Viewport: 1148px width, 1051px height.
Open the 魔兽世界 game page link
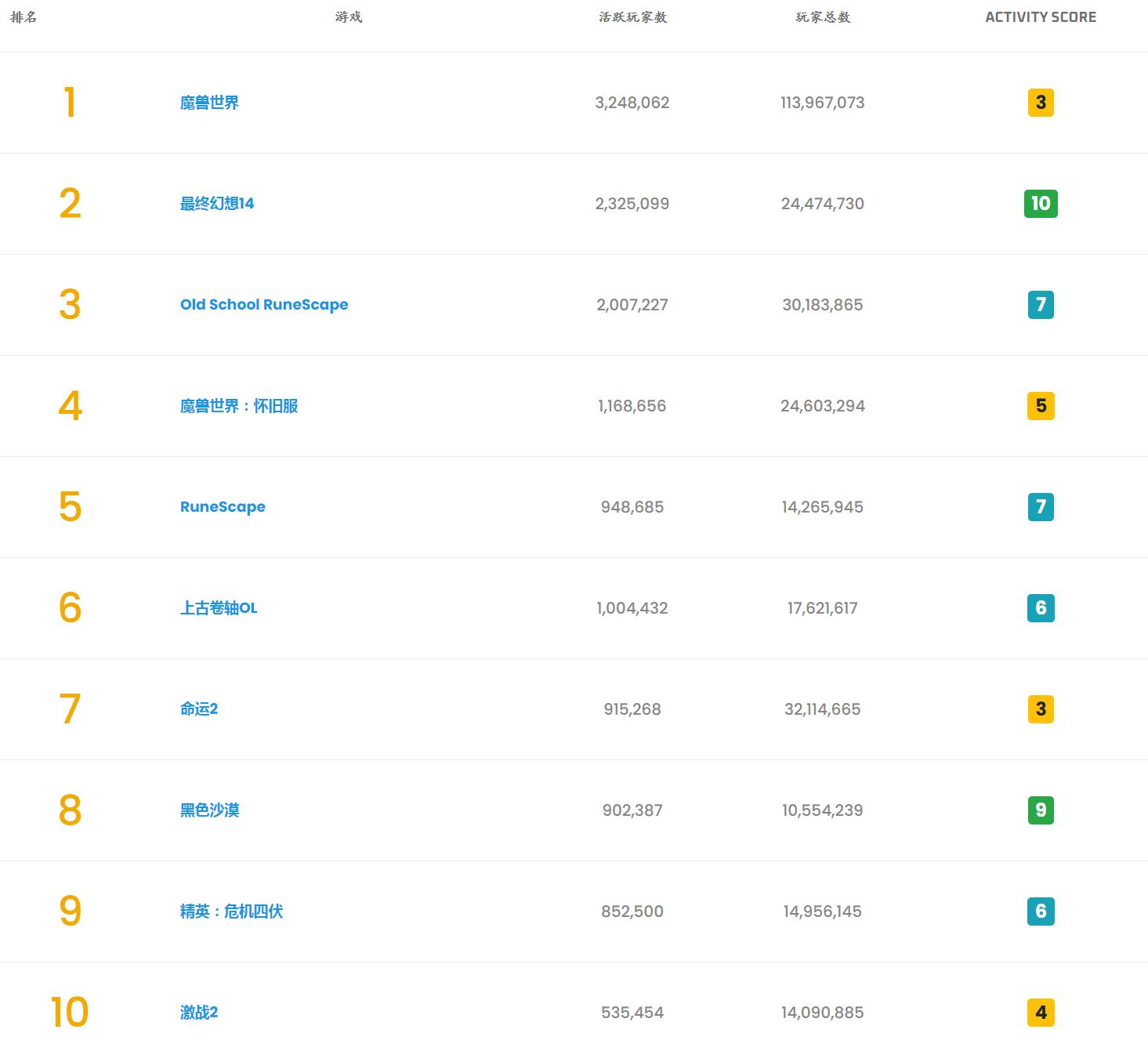(x=208, y=103)
